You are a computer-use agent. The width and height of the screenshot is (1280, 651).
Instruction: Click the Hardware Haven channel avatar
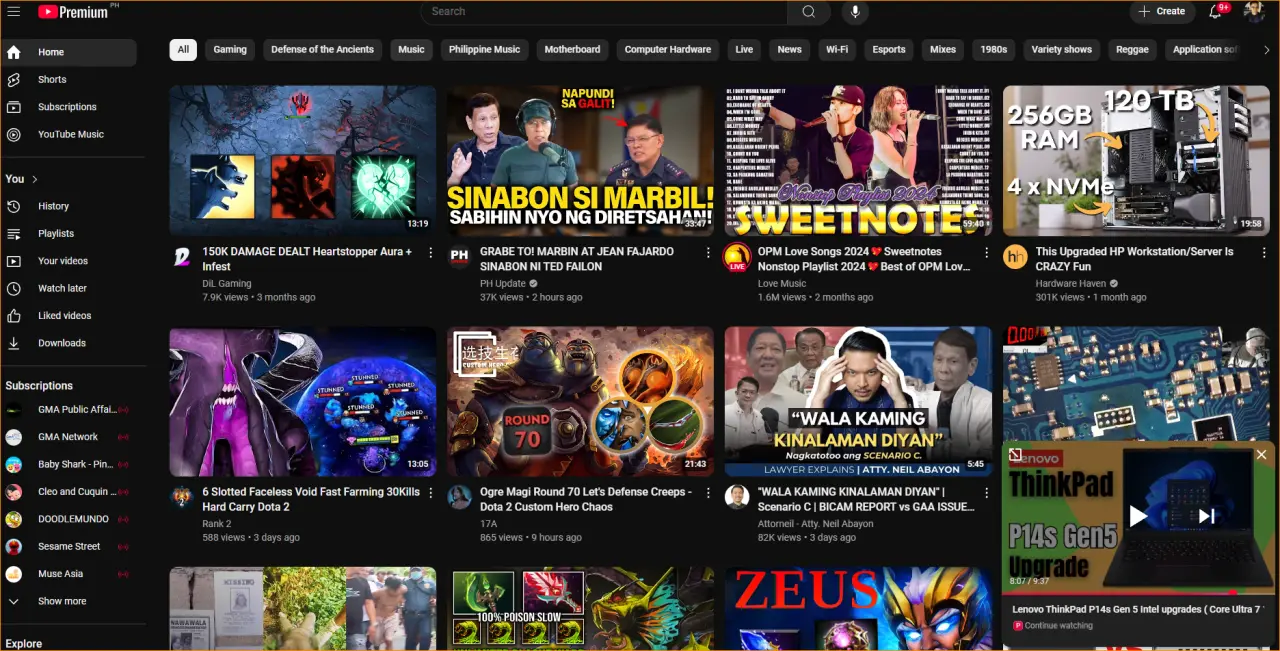pyautogui.click(x=1015, y=257)
